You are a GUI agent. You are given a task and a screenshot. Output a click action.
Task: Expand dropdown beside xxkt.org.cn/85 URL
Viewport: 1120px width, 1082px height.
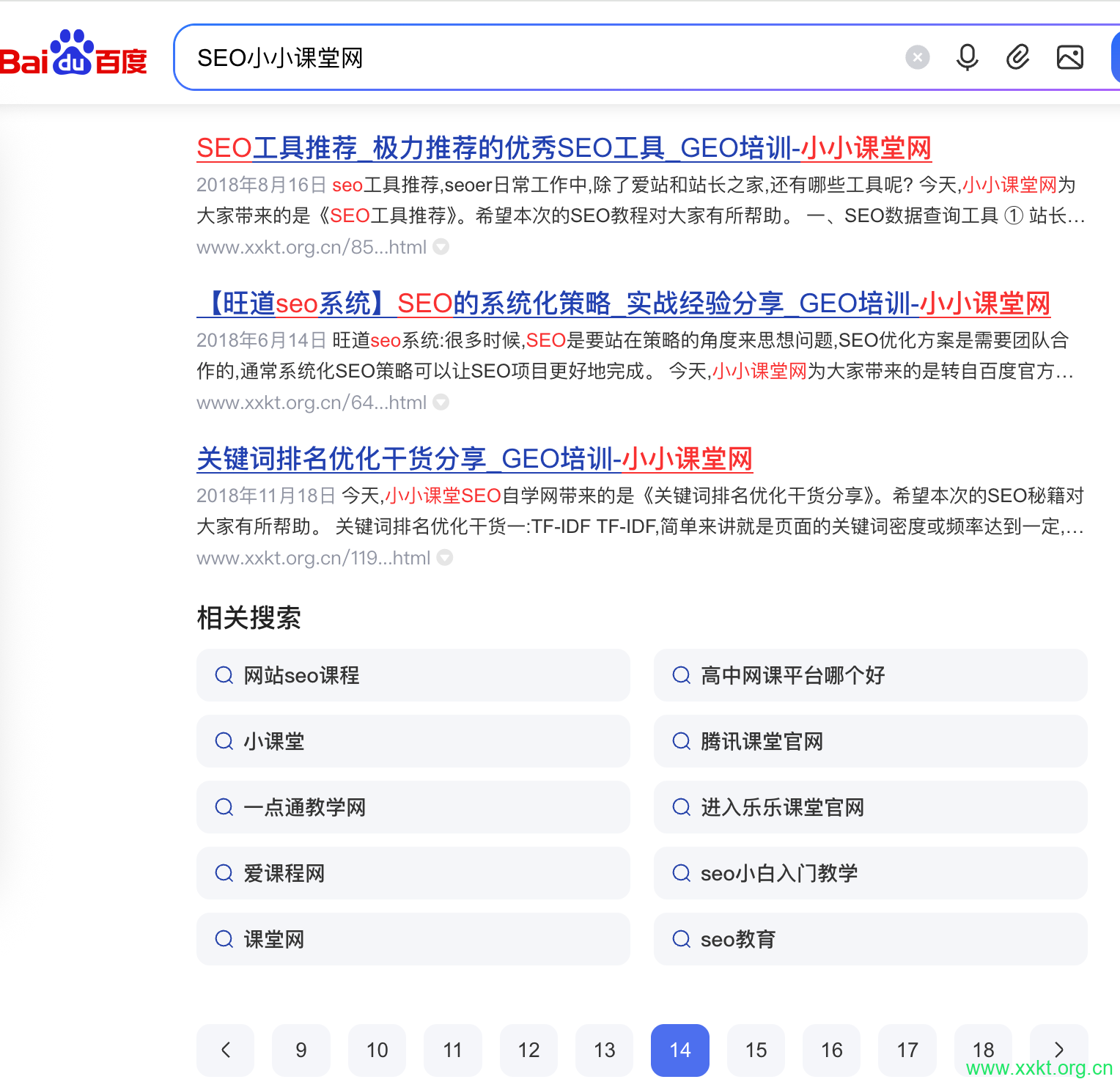pos(441,247)
